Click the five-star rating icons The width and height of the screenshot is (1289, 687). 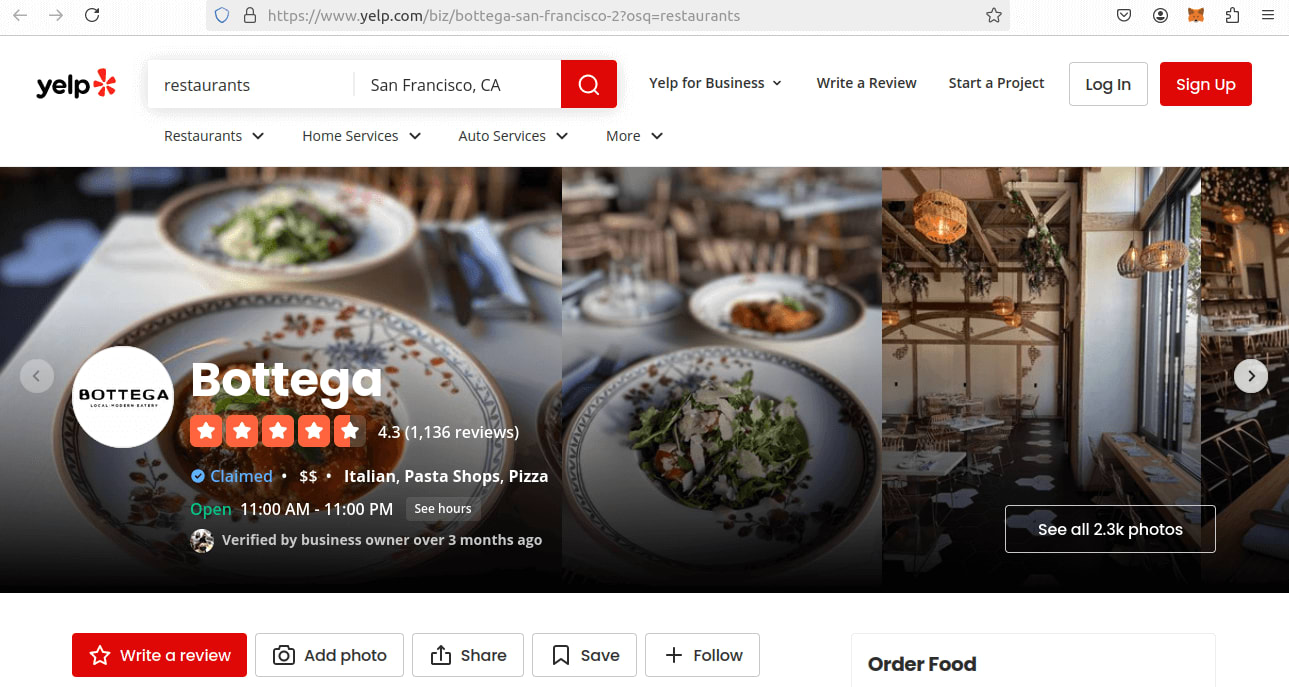click(278, 432)
